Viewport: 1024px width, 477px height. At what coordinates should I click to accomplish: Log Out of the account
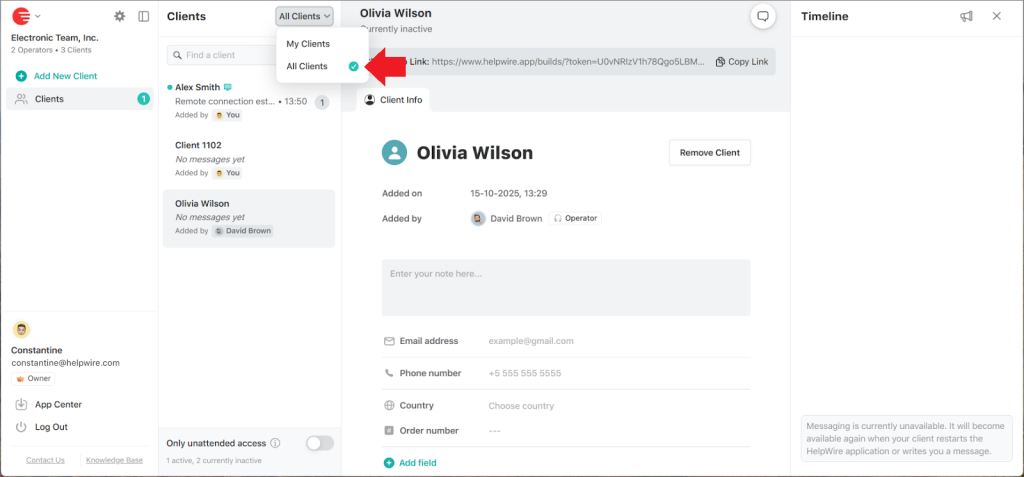coord(42,427)
